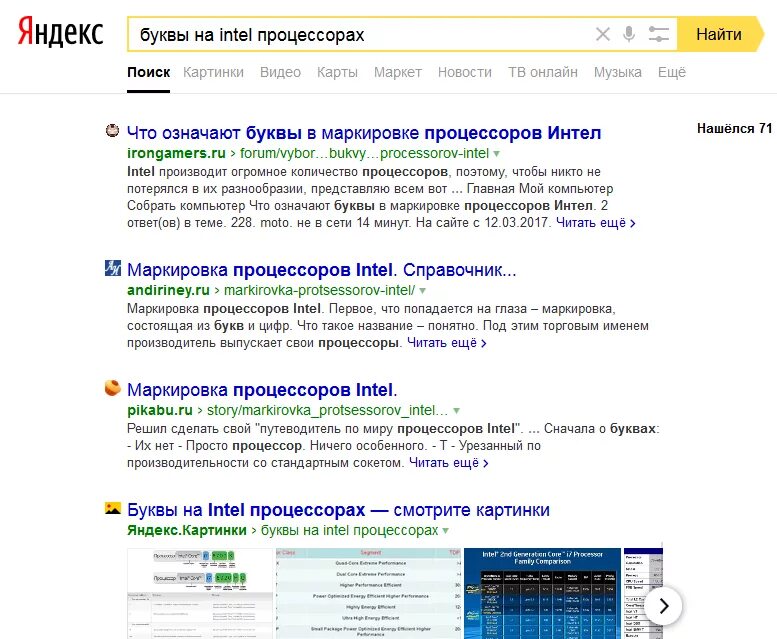The width and height of the screenshot is (777, 639).
Task: Open the pikabu.ru domain link
Action: (160, 410)
